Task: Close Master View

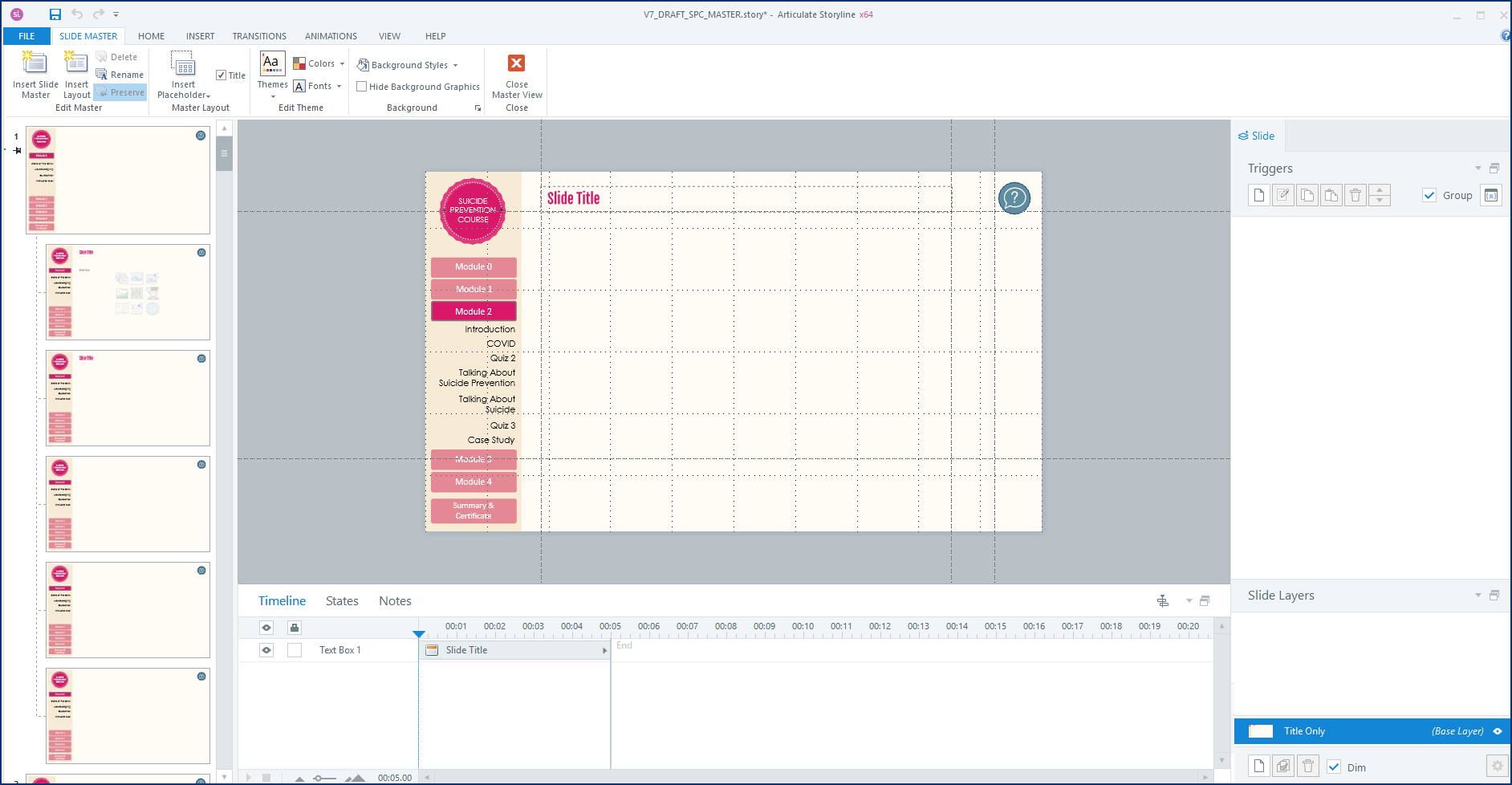Action: [517, 75]
